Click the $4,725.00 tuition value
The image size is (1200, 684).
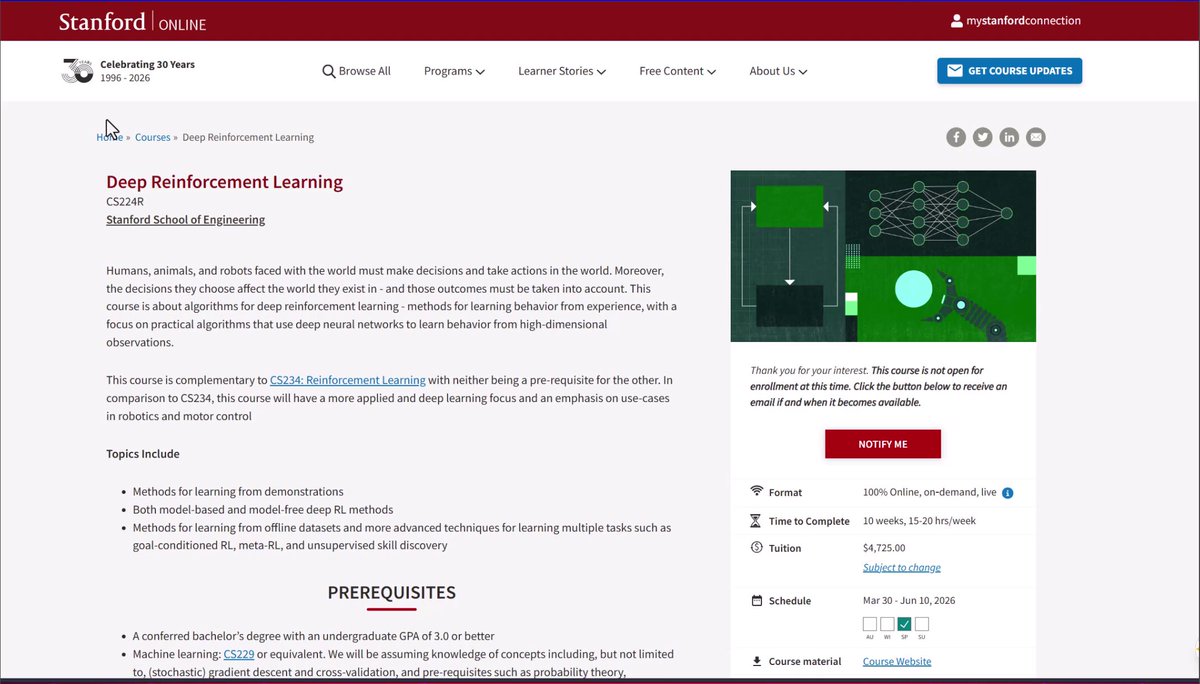click(x=884, y=548)
